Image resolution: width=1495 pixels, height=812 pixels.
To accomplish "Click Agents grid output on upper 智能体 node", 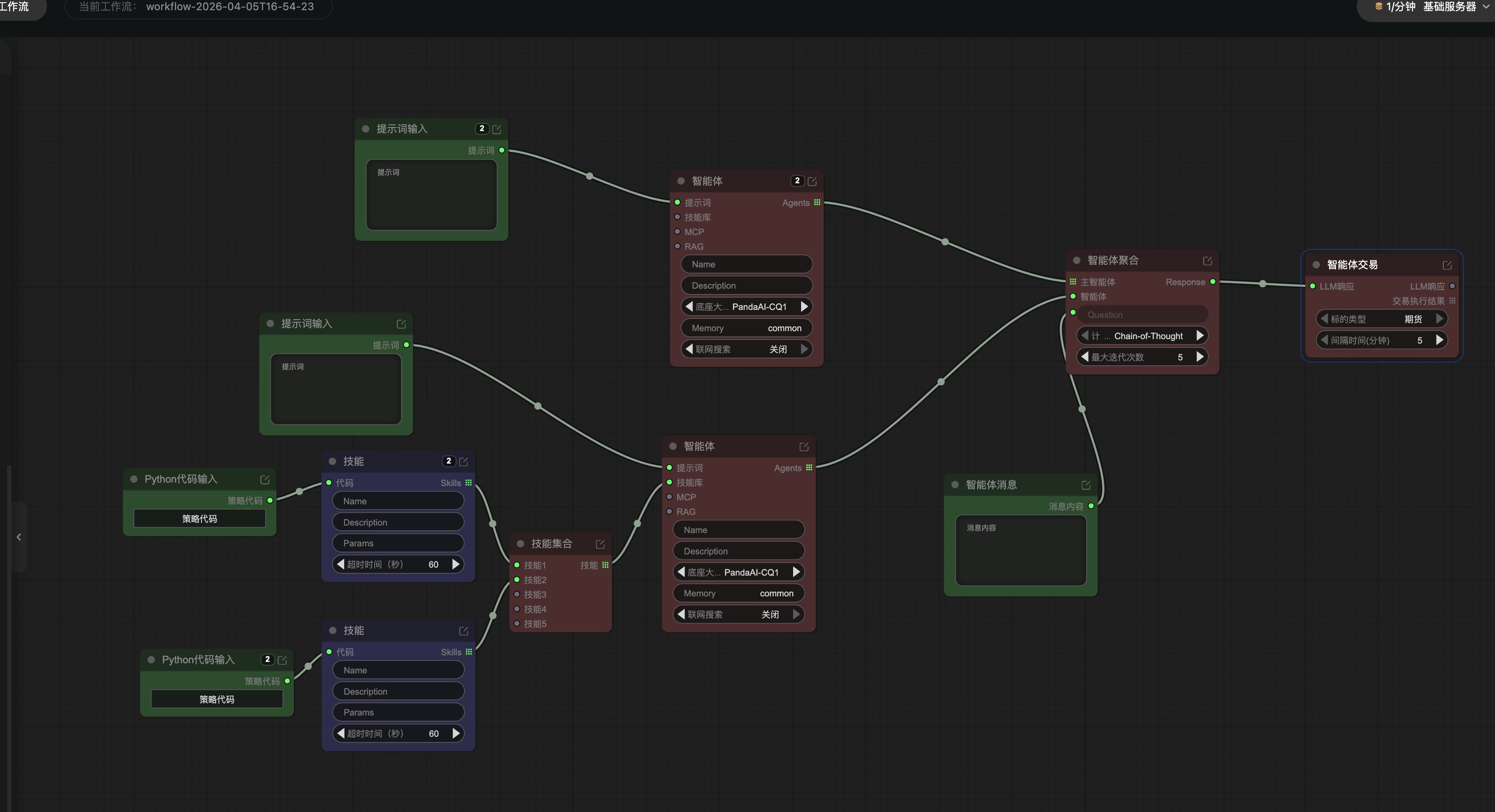I will tap(817, 203).
